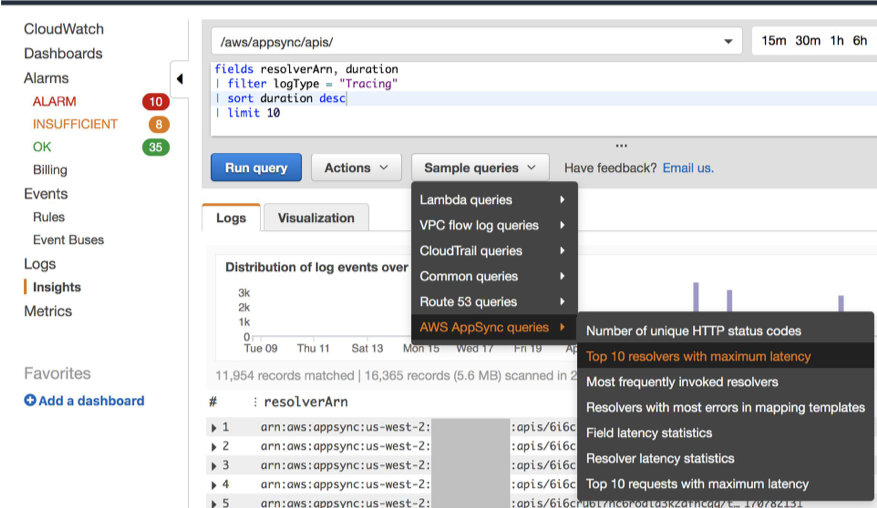
Task: Open CloudWatch in sidebar
Action: 64,29
